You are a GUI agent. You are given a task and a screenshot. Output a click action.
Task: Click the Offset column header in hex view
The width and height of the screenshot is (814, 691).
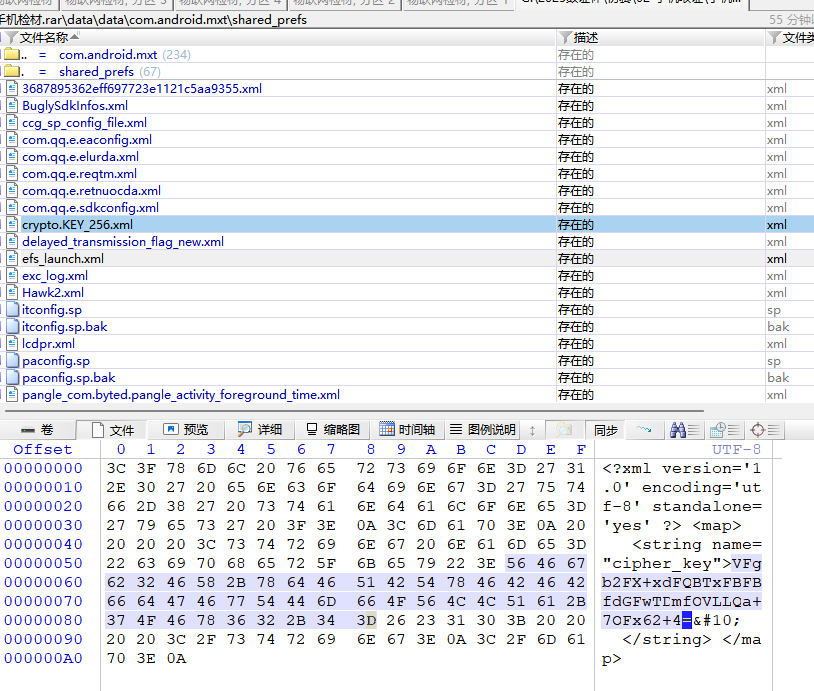click(x=43, y=450)
